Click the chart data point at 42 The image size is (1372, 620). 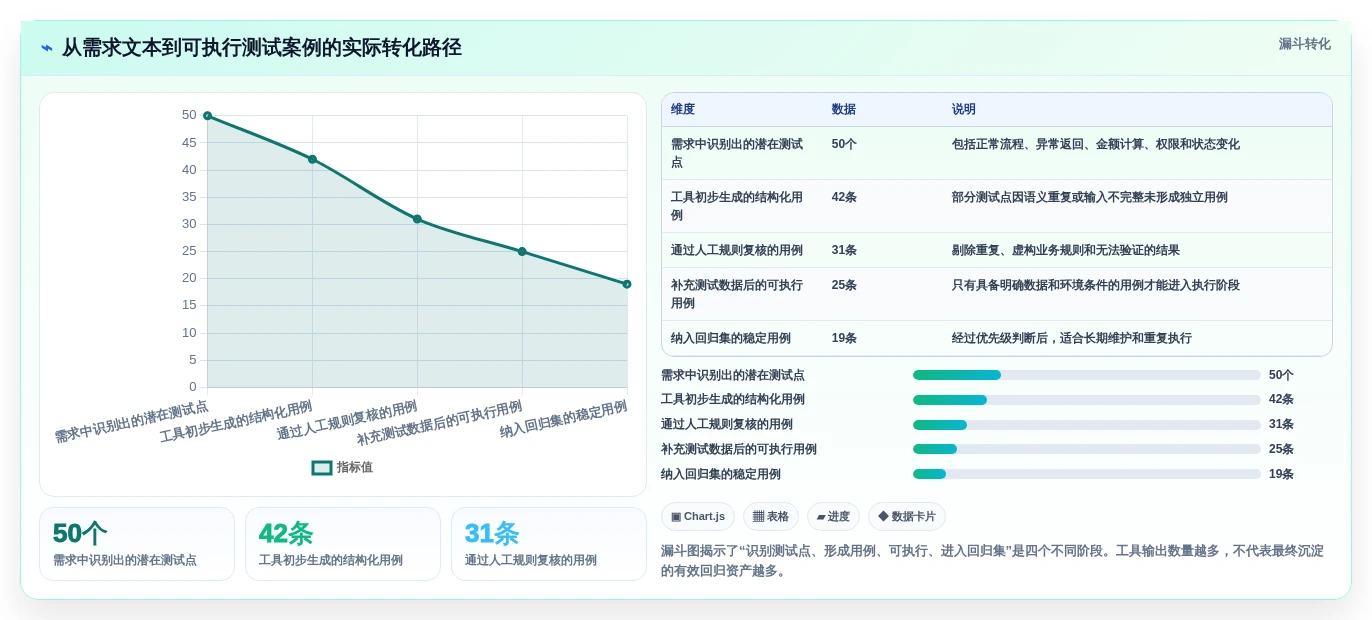pyautogui.click(x=312, y=159)
